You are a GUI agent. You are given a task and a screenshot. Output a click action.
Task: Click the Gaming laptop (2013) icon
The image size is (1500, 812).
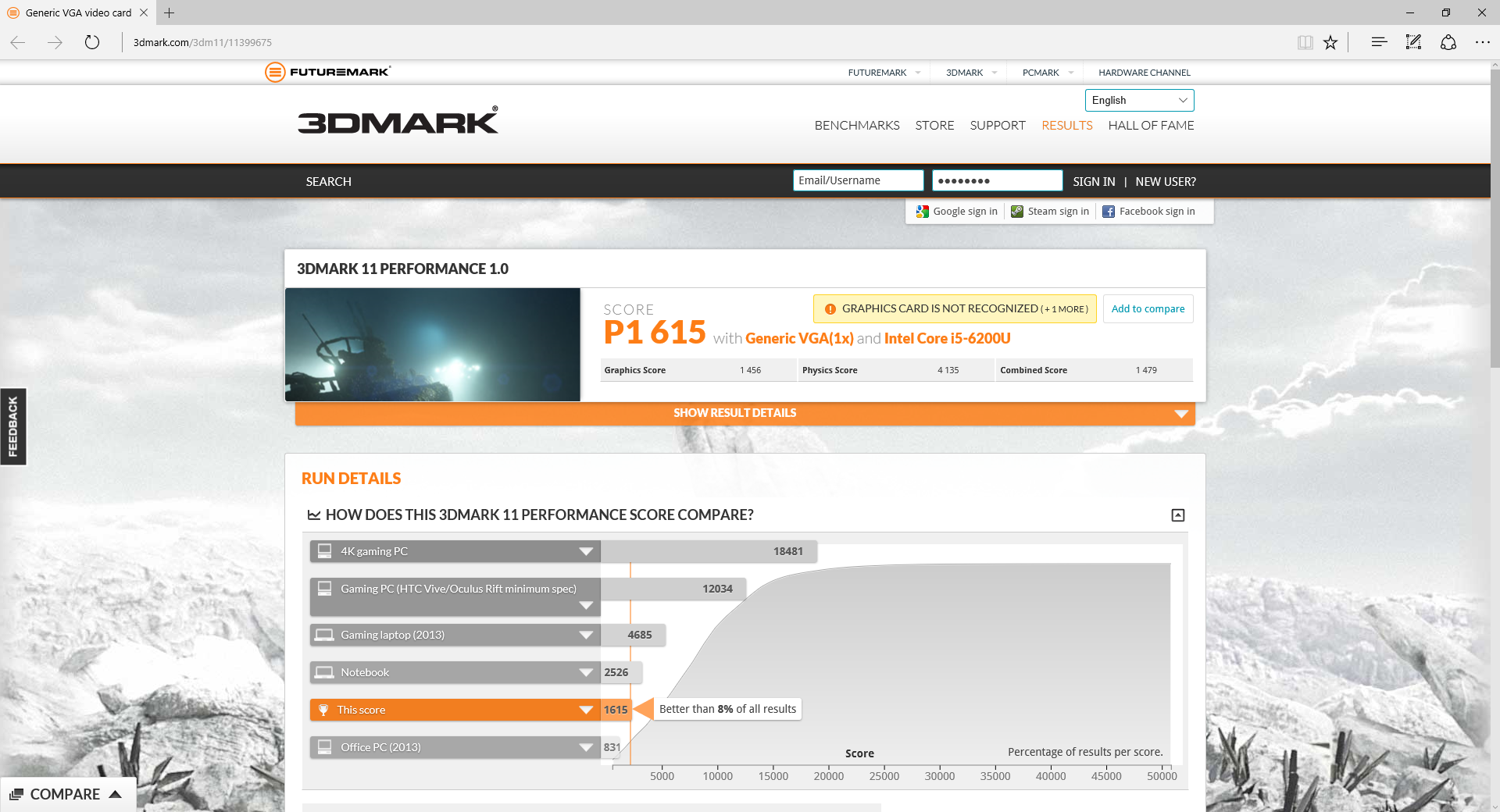pos(324,635)
